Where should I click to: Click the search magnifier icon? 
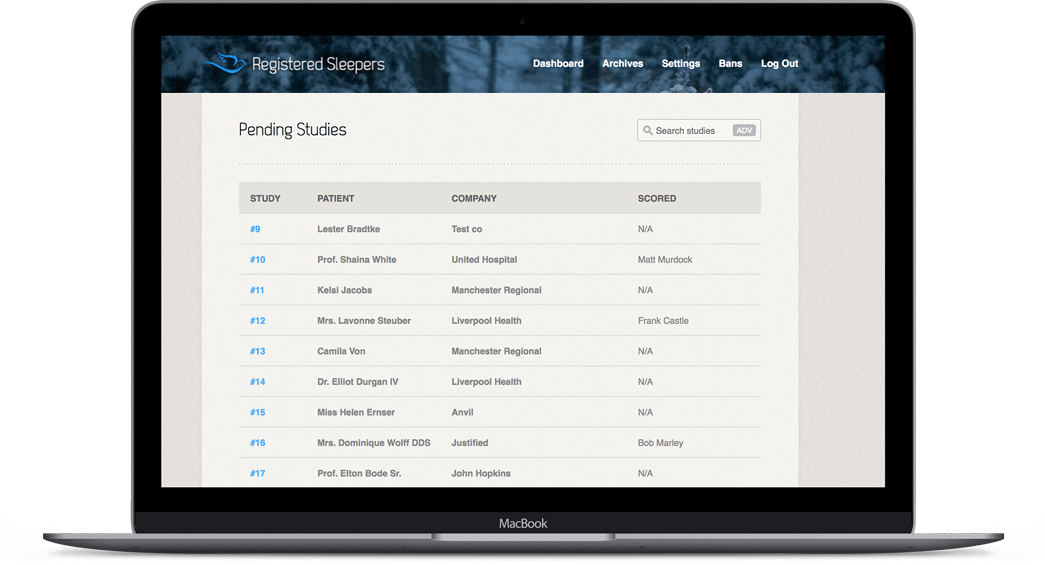[647, 131]
